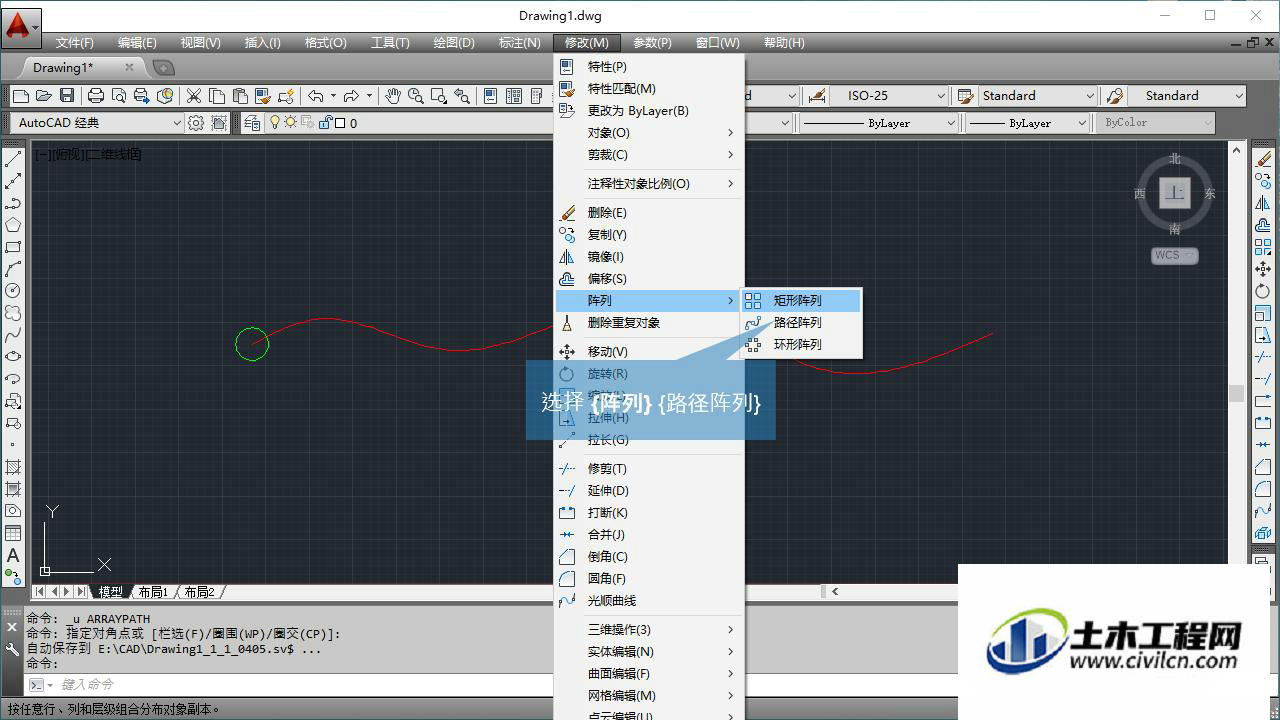This screenshot has width=1280, height=720.
Task: Select the Ellipse draw tool
Action: coord(13,357)
